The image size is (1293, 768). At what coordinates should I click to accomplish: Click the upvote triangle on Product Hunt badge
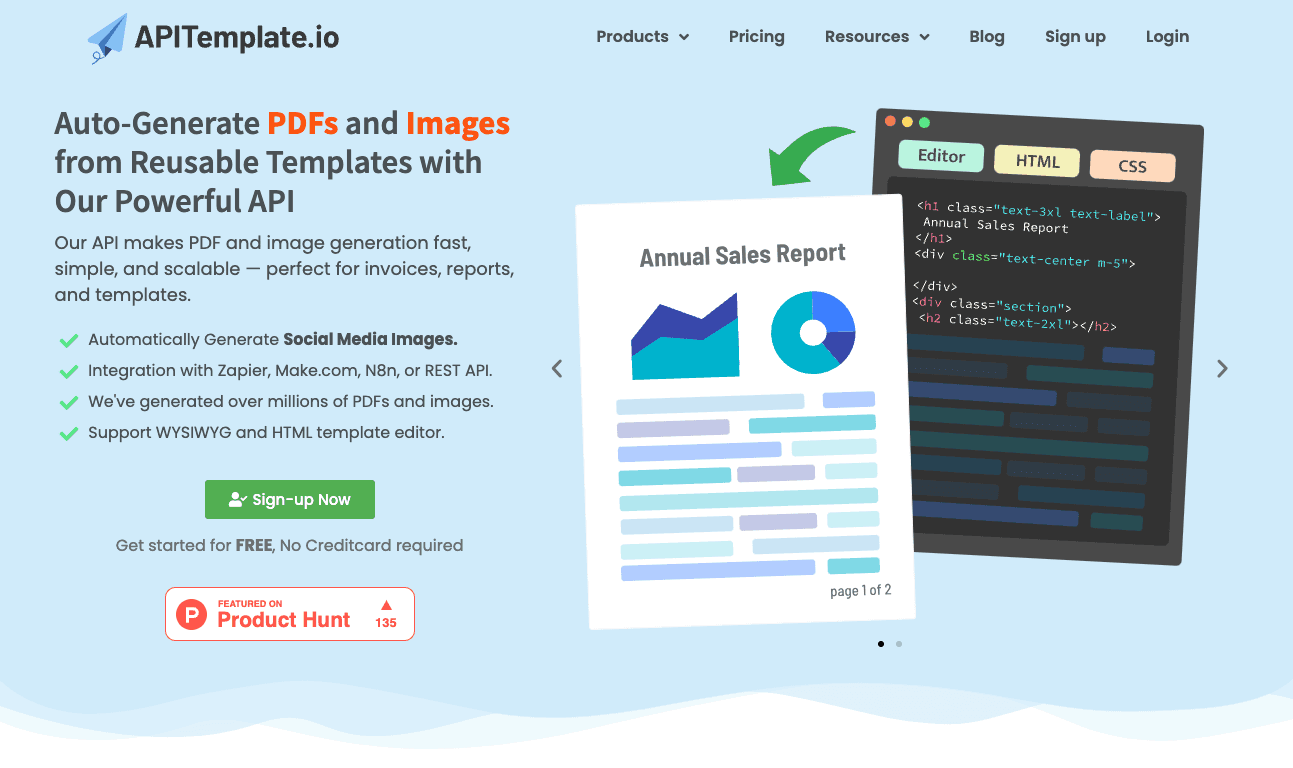coord(388,605)
